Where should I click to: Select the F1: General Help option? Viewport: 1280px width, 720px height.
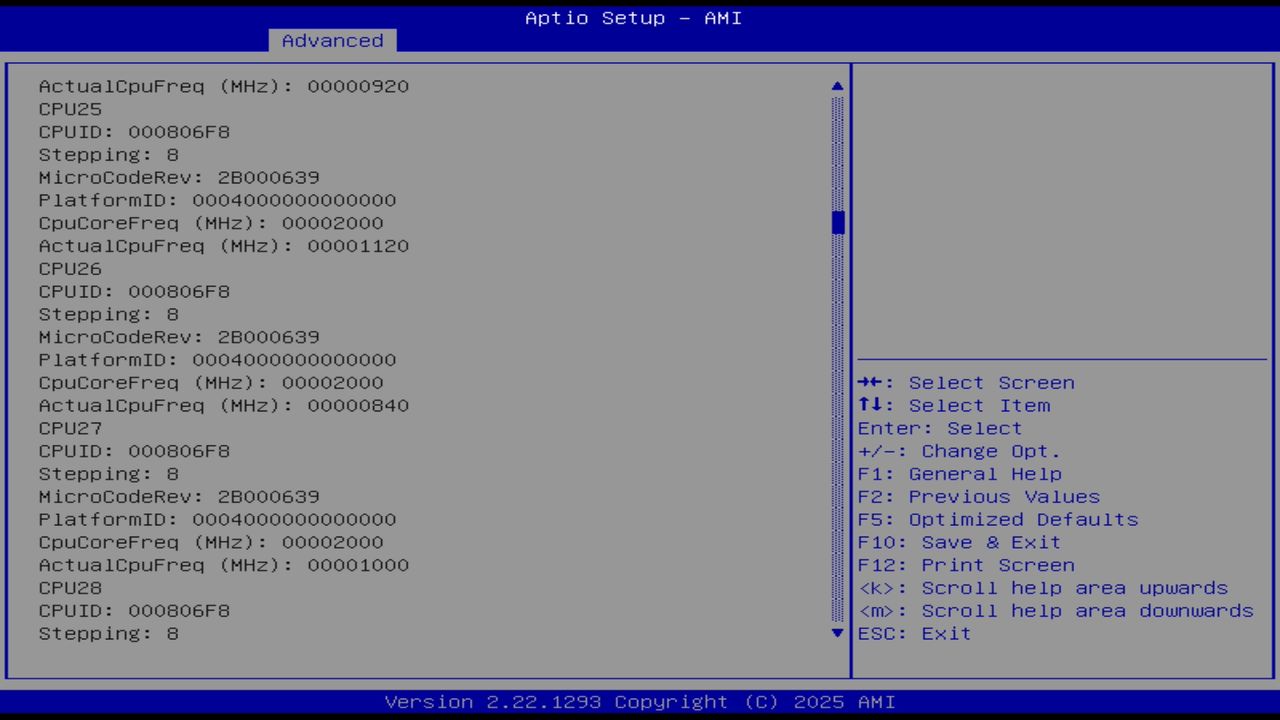tap(959, 473)
